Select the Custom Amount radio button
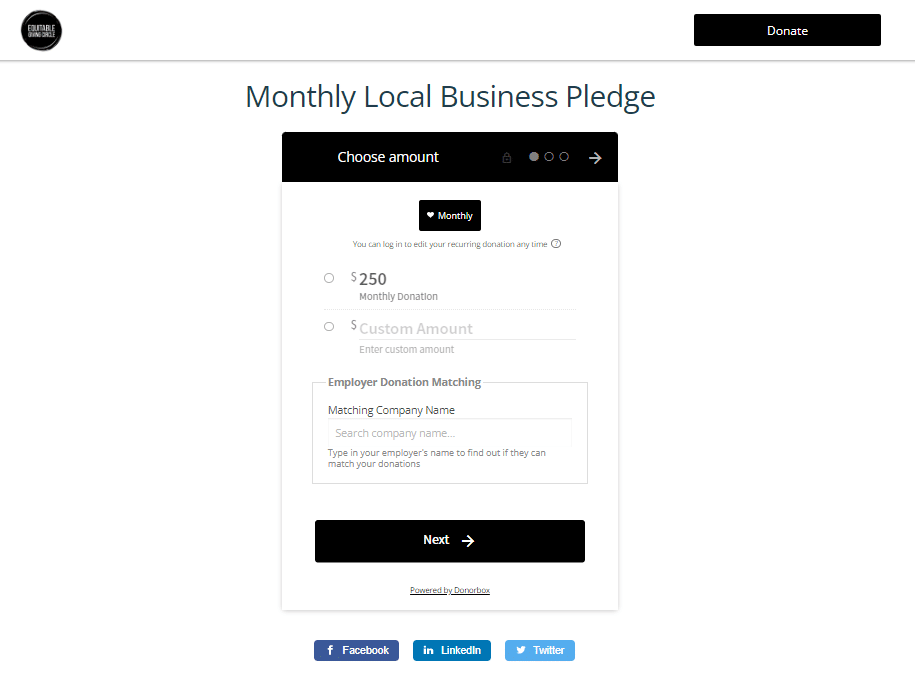The height and width of the screenshot is (691, 915). pyautogui.click(x=329, y=326)
